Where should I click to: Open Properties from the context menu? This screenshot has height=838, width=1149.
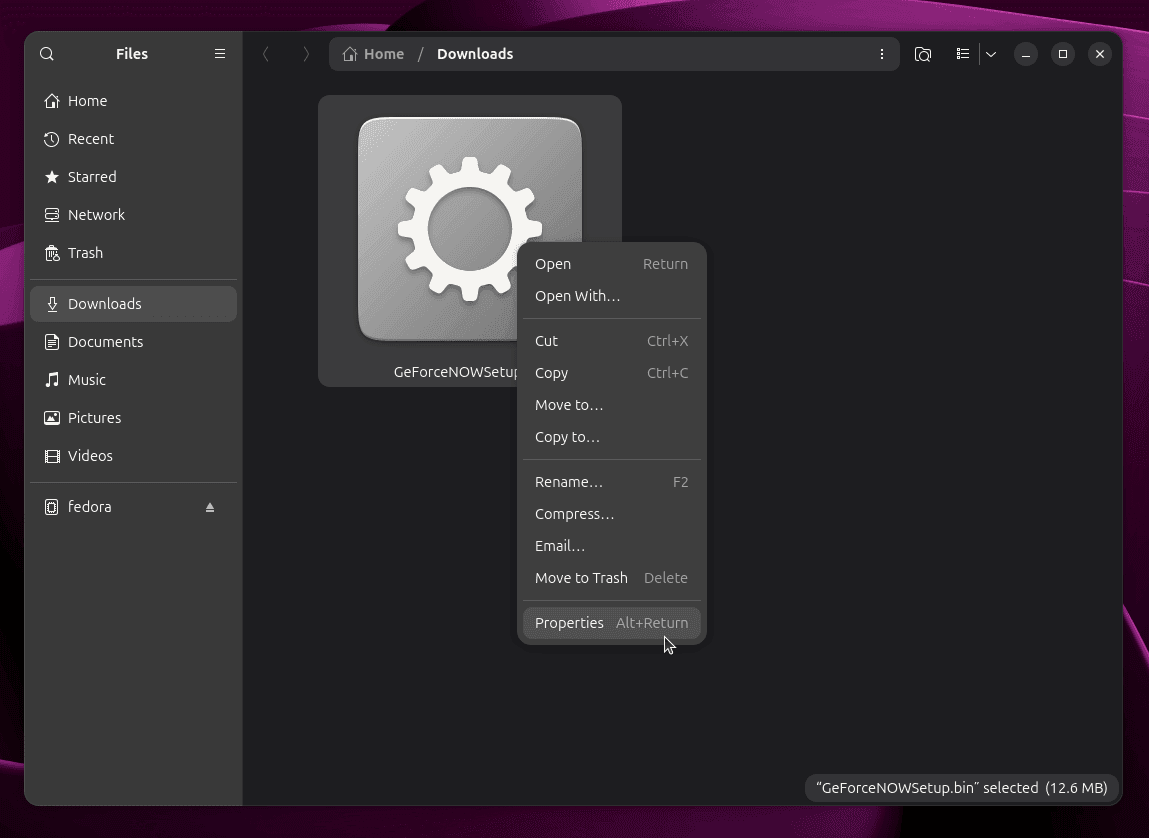(x=611, y=623)
